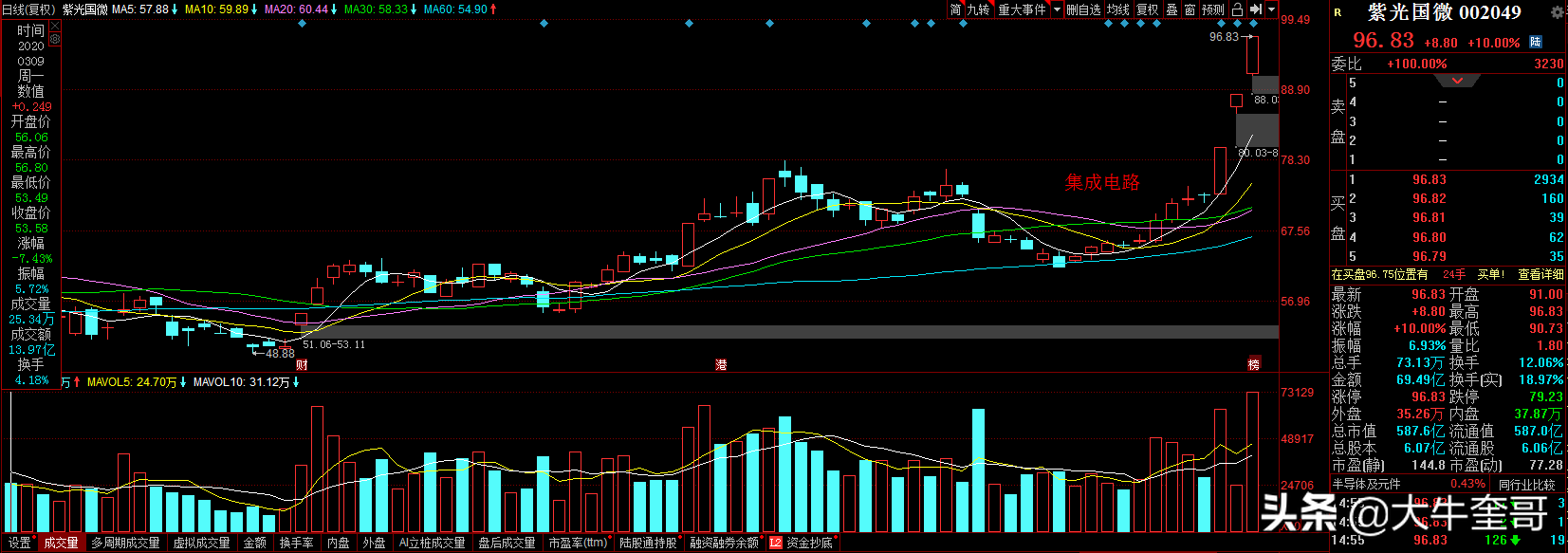The image size is (1568, 553).
Task: Click the L2 资金抄底 indicator tab
Action: [801, 543]
